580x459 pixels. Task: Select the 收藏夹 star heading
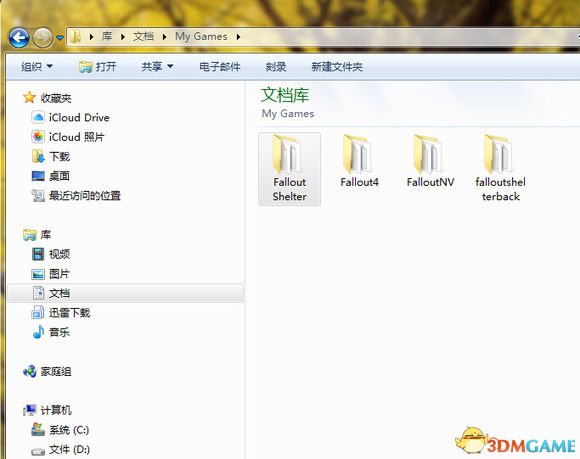47,98
